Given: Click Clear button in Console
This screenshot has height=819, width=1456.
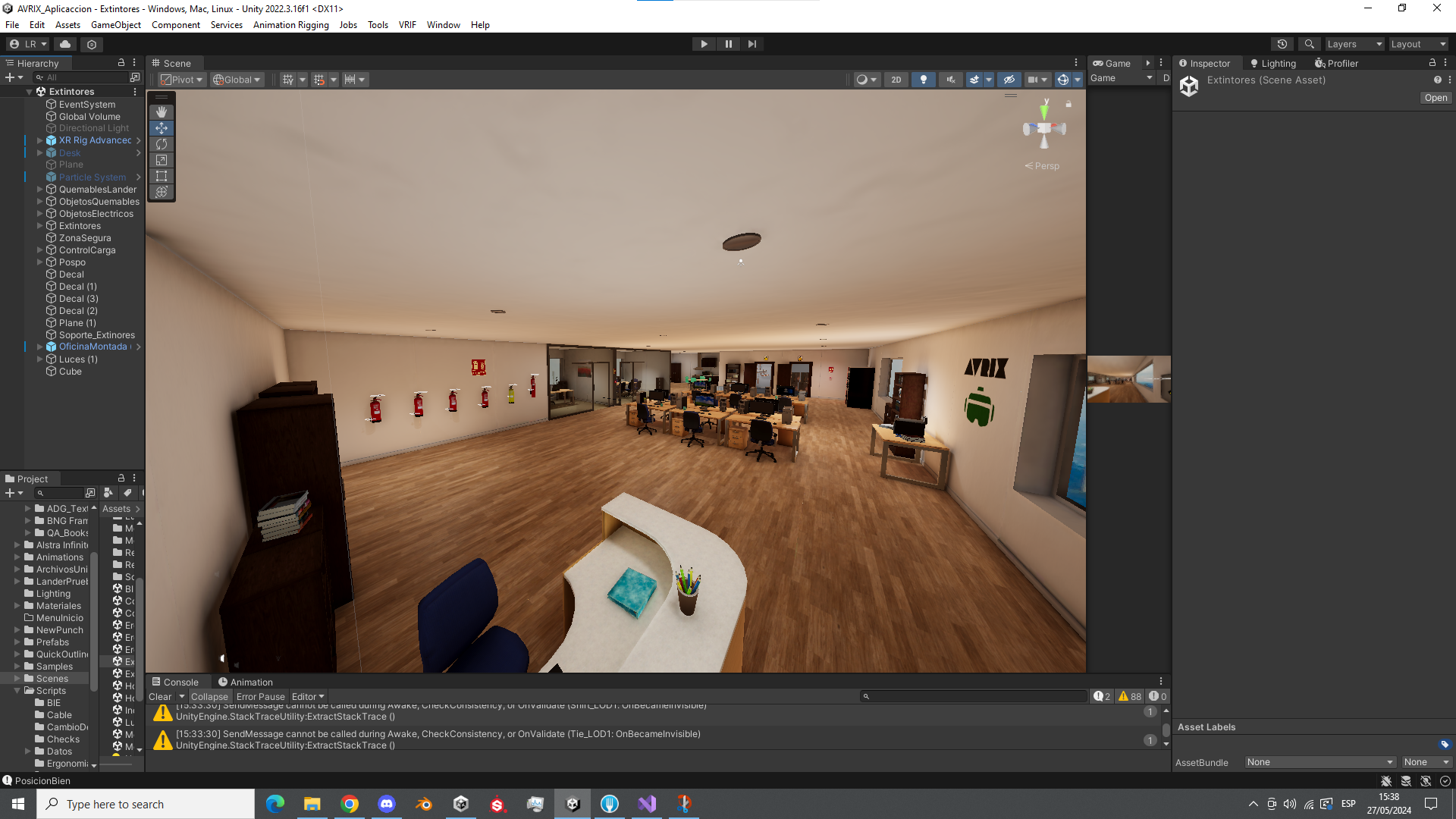Looking at the screenshot, I should (x=160, y=697).
